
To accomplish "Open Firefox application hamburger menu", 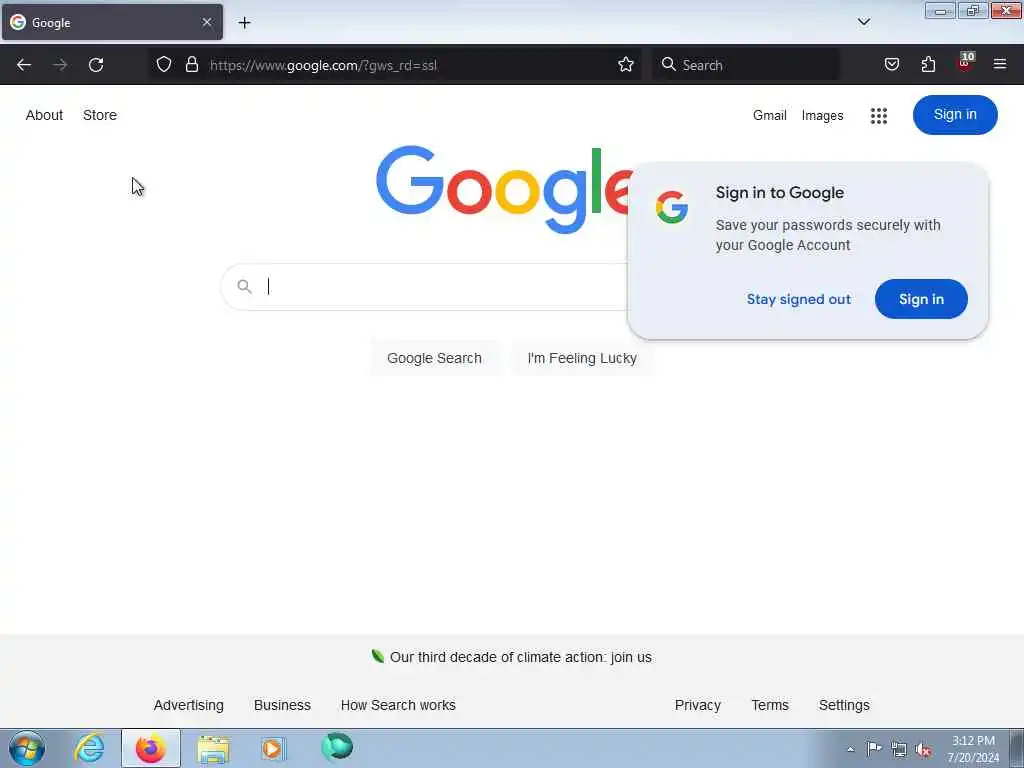I will (1000, 64).
